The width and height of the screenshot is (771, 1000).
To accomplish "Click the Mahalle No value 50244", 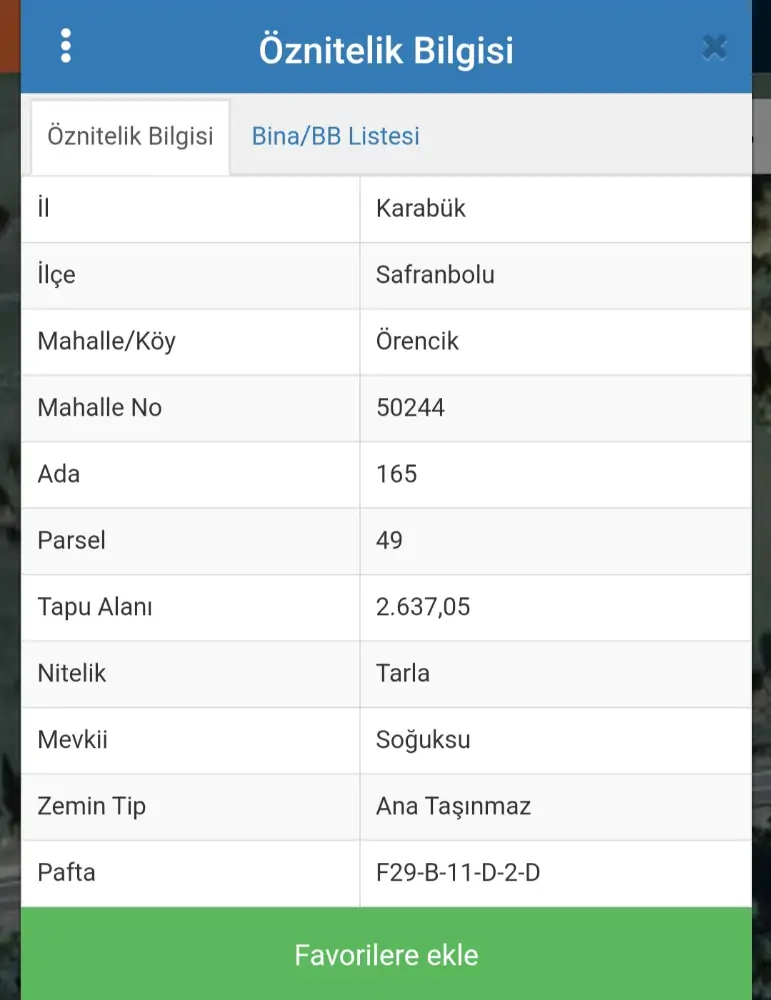I will 410,408.
